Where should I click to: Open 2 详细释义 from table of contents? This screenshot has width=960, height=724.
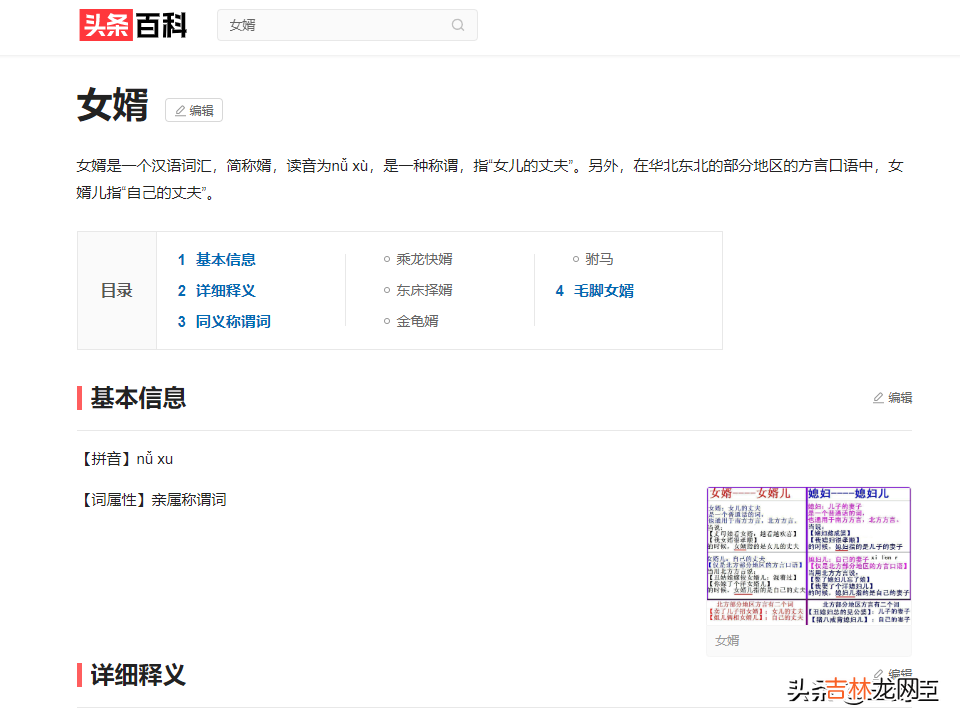tap(217, 290)
